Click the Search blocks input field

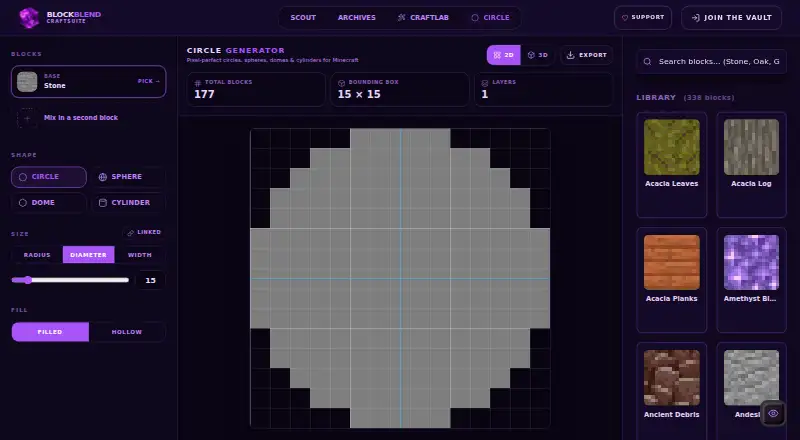click(x=712, y=61)
